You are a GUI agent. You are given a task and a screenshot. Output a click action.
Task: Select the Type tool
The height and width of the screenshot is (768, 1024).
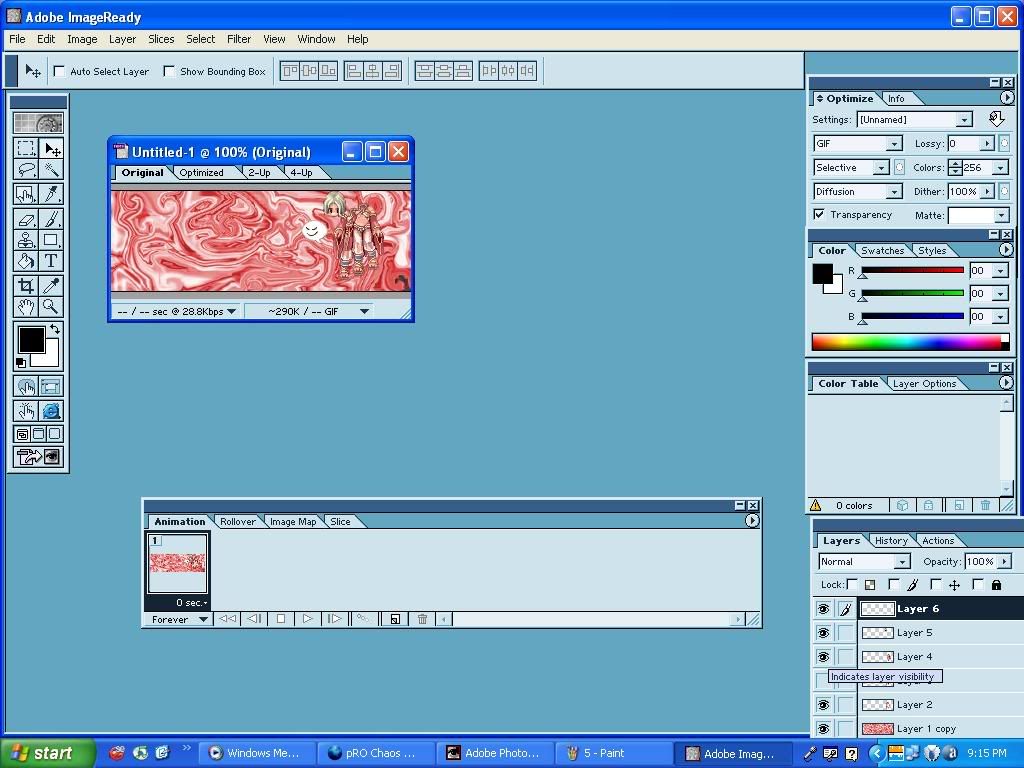51,261
